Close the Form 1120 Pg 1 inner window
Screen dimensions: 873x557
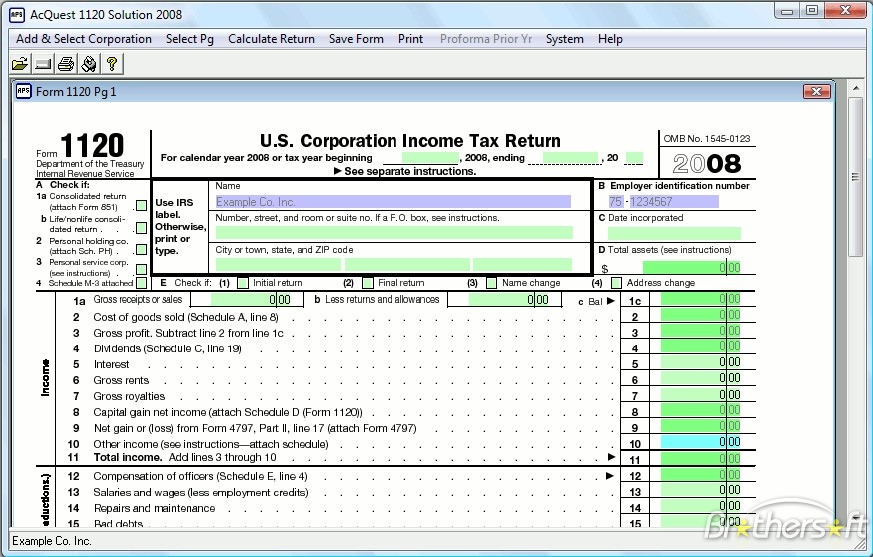[x=817, y=91]
